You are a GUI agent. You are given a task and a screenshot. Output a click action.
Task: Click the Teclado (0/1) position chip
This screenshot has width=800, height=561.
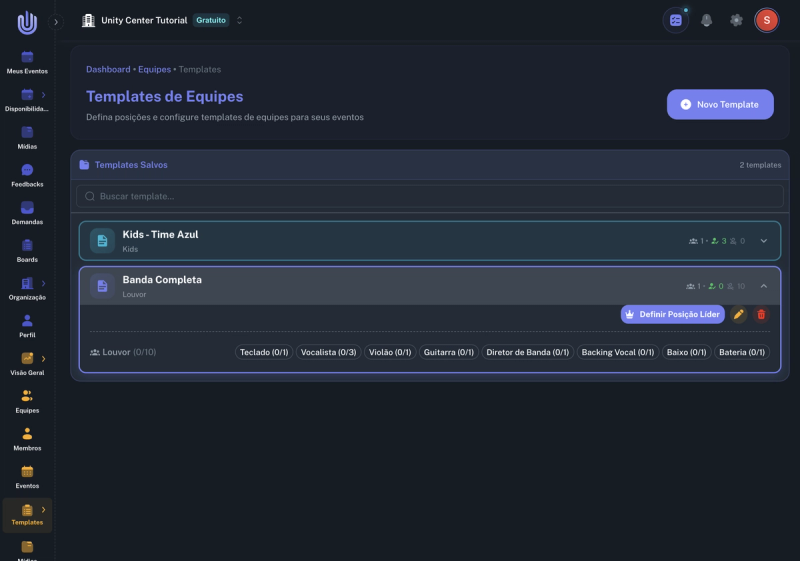pos(264,352)
